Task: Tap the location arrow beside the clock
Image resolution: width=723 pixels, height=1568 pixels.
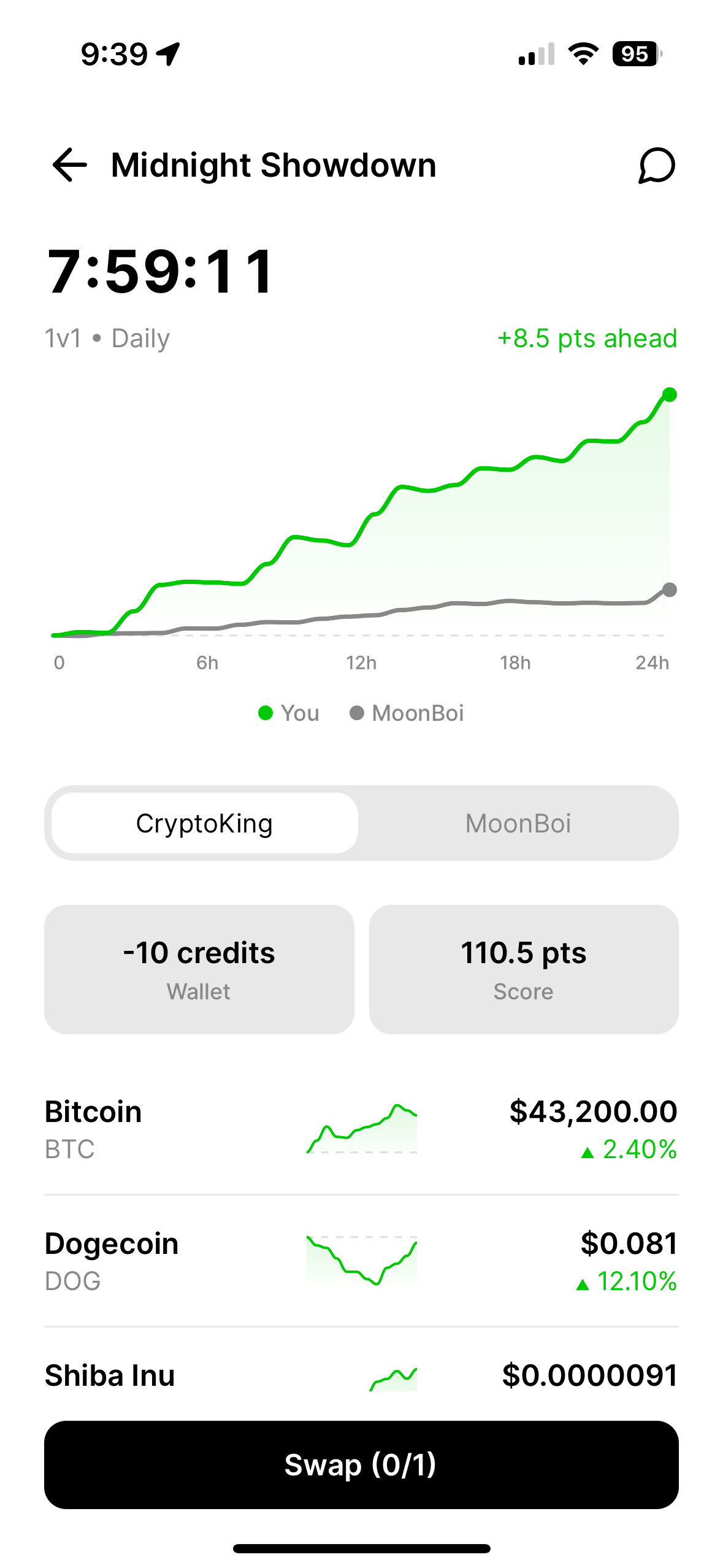Action: click(169, 54)
